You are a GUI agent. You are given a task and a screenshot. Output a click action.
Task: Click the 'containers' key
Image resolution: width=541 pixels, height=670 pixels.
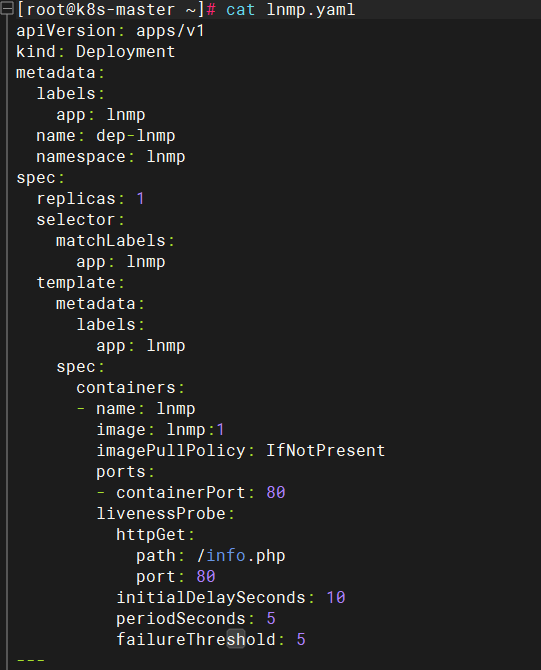[126, 388]
